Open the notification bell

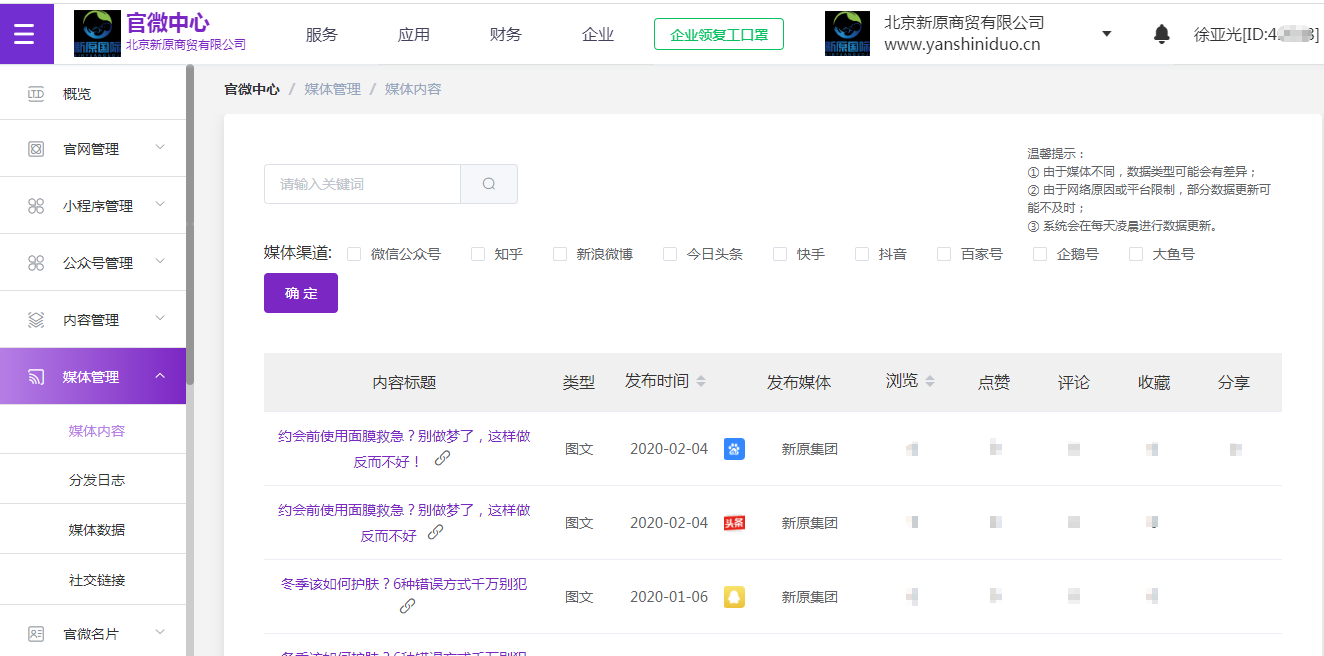pyautogui.click(x=1161, y=34)
